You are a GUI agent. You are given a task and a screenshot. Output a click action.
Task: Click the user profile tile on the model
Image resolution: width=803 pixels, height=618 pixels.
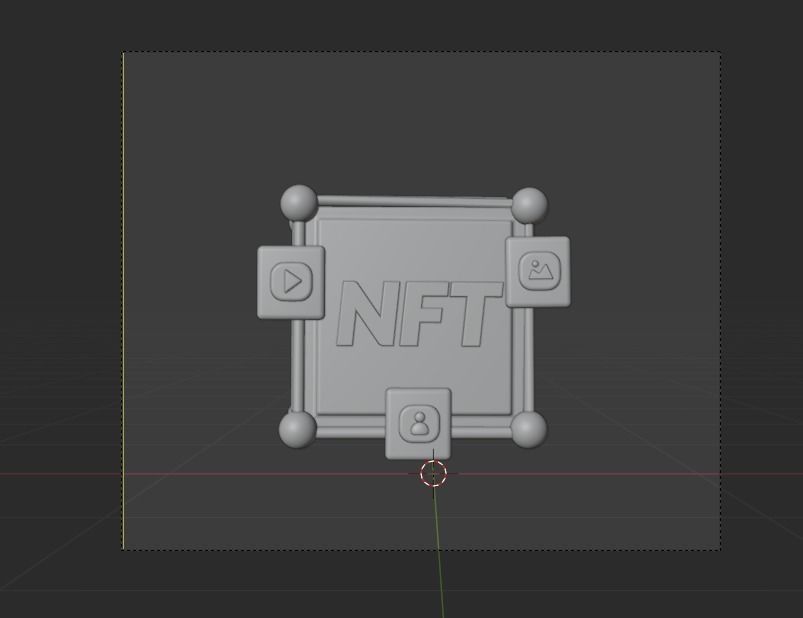tap(418, 423)
